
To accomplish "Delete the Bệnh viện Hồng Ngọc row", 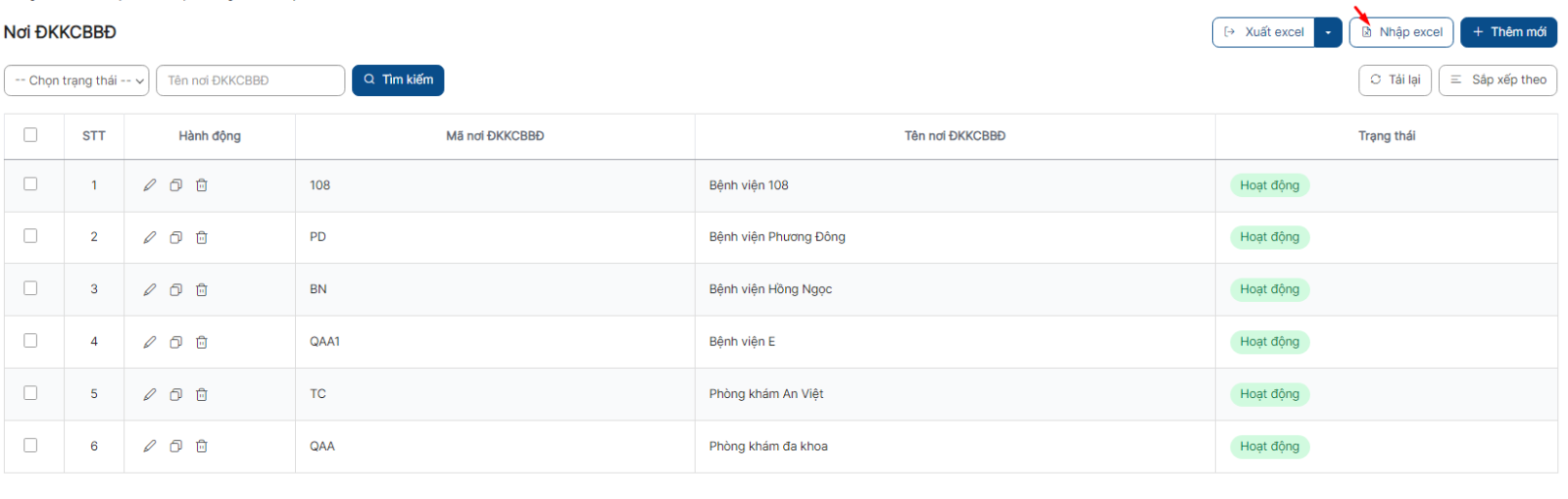I will (202, 289).
